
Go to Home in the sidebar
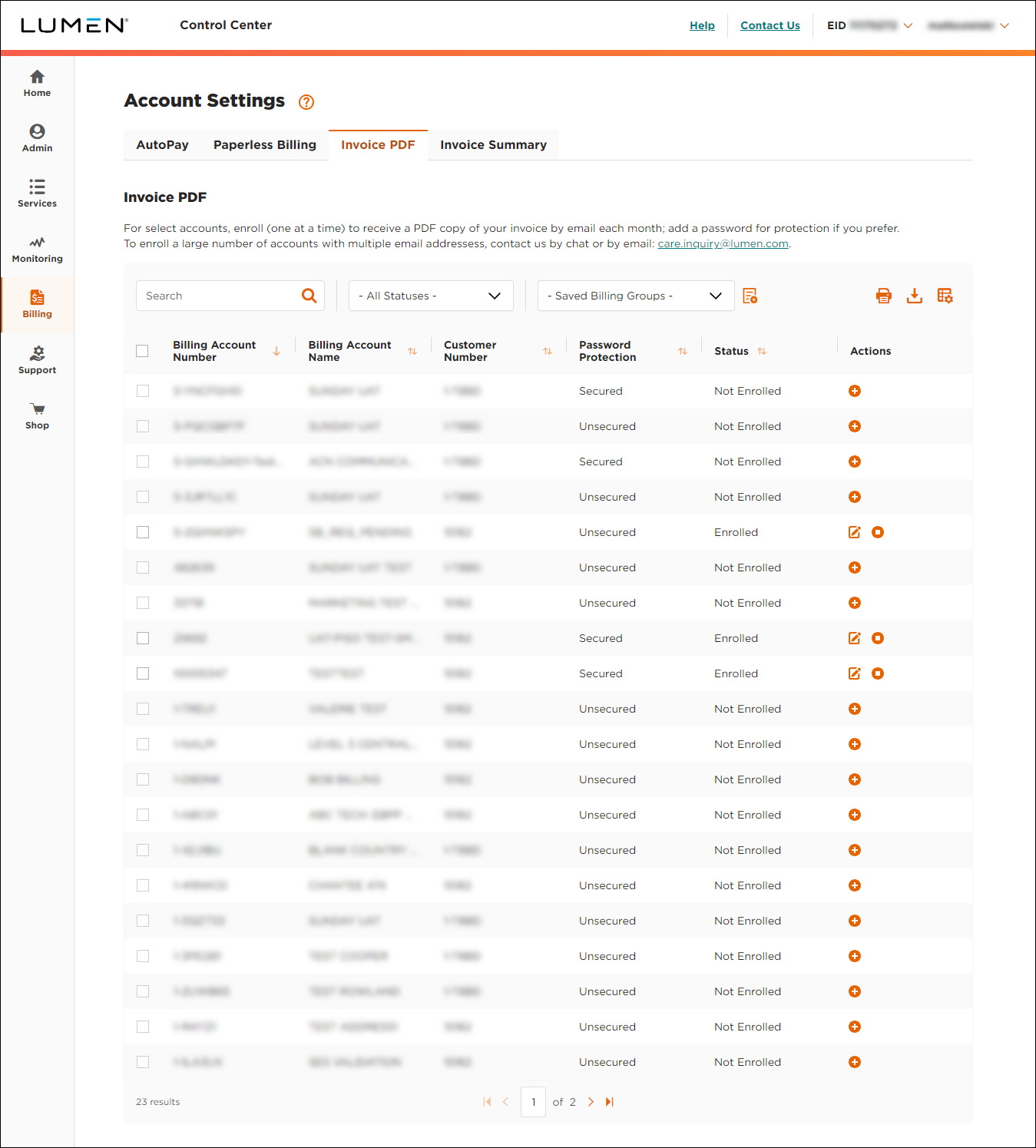pos(37,84)
